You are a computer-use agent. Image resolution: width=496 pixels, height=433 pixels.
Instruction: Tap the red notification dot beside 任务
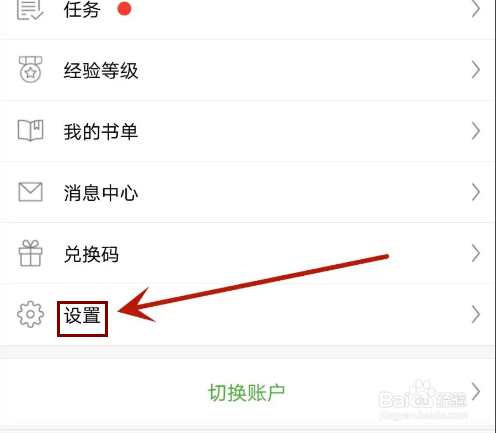pos(124,9)
